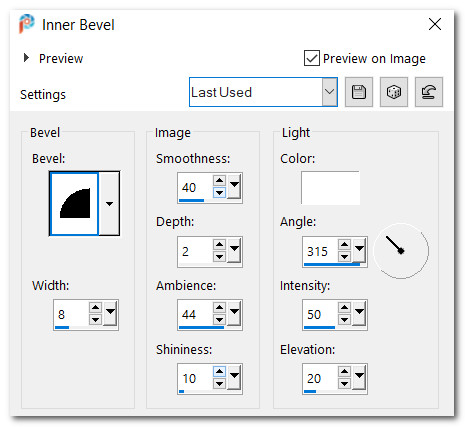This screenshot has width=465, height=427.
Task: Click the Intensity value field showing 50
Action: tap(321, 314)
